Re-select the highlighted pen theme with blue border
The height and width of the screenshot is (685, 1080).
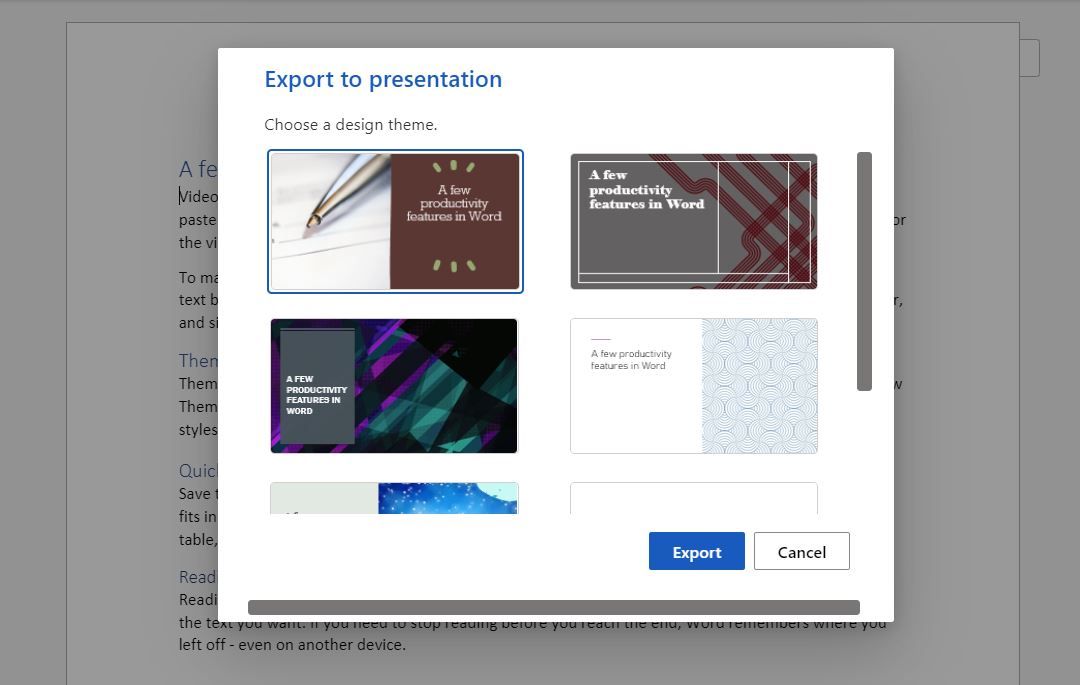[394, 221]
